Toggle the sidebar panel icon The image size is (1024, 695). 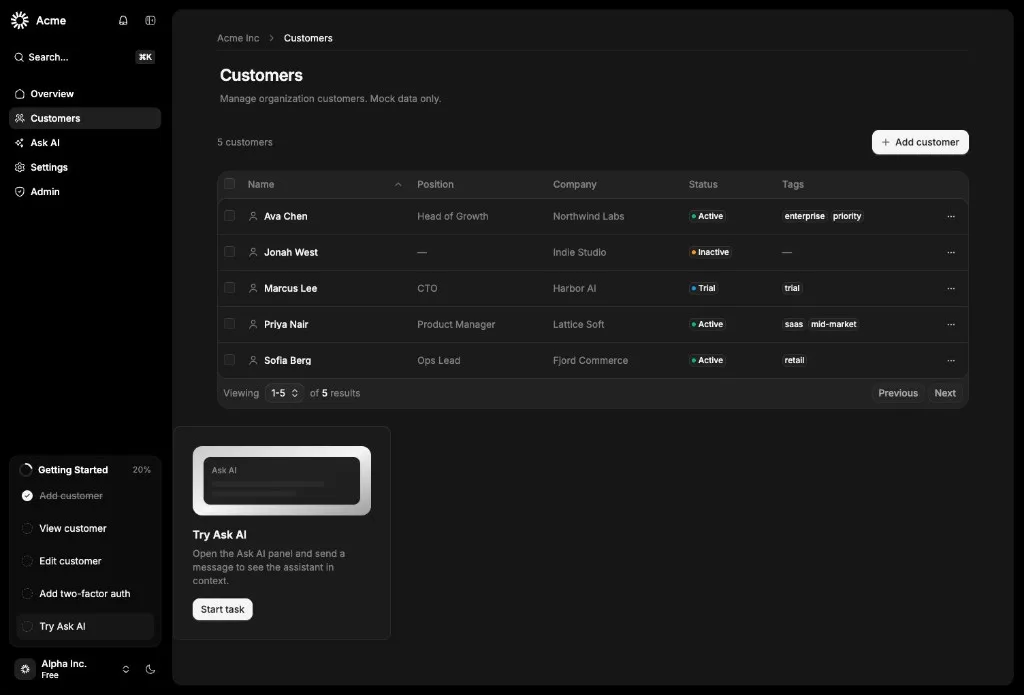150,20
